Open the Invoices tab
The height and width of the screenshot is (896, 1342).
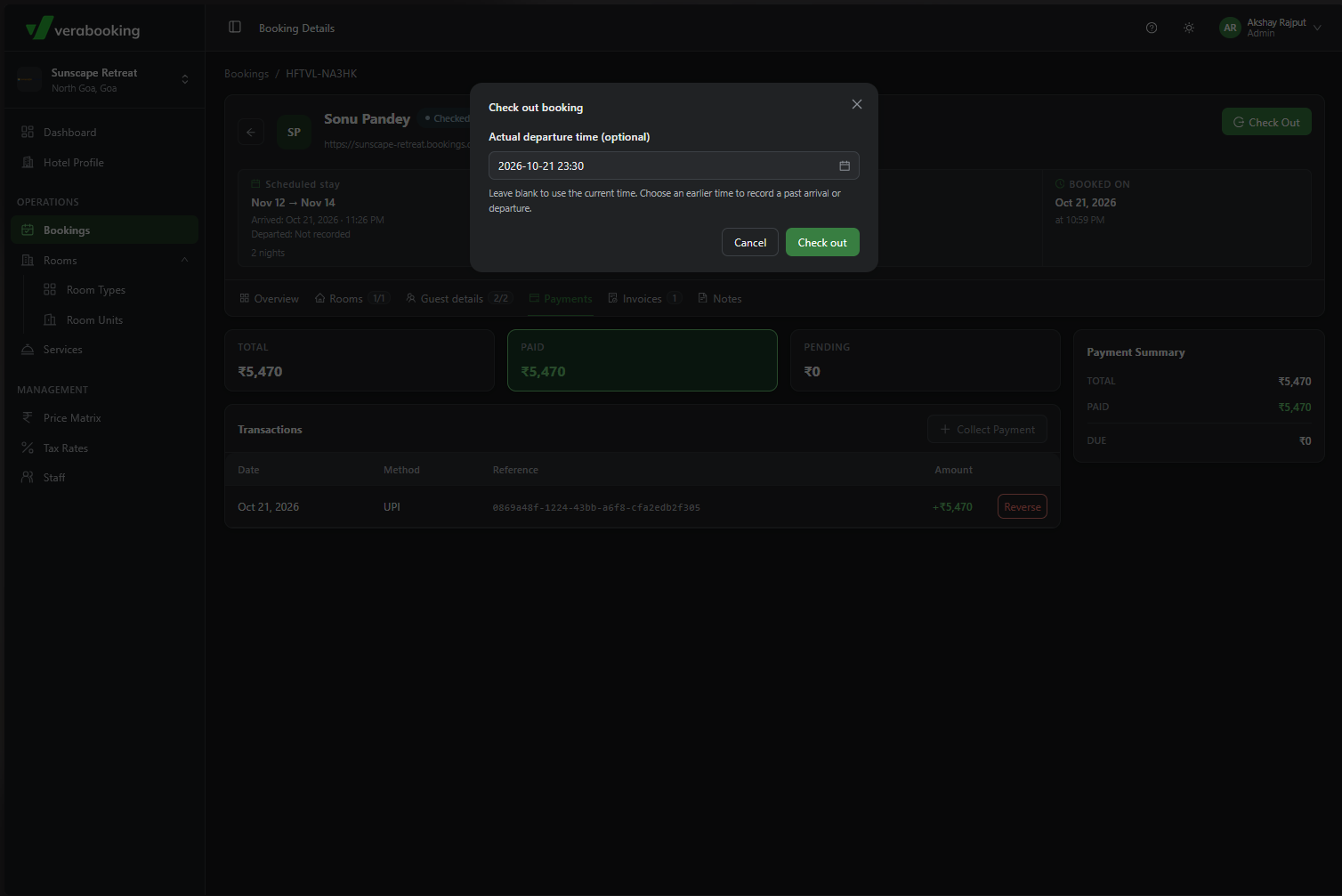click(644, 299)
